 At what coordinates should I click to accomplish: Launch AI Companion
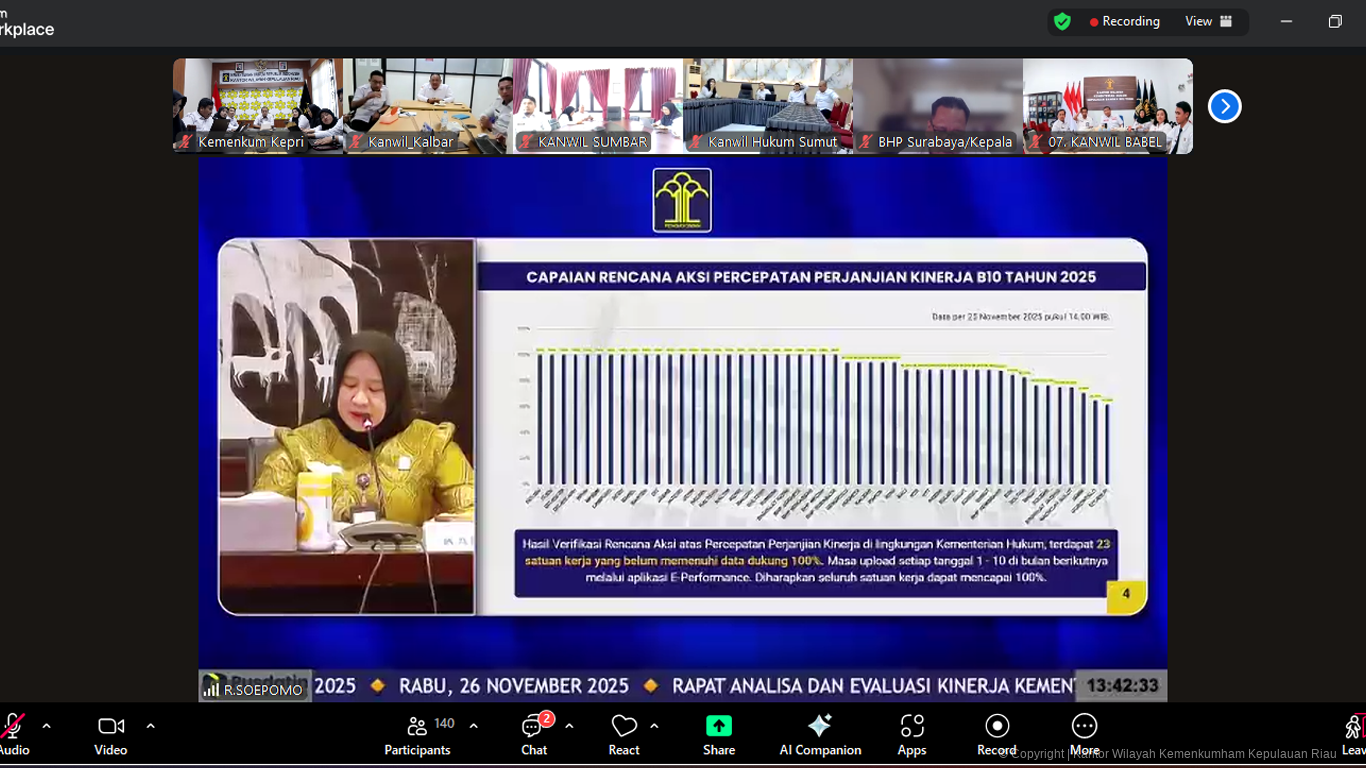pos(820,726)
